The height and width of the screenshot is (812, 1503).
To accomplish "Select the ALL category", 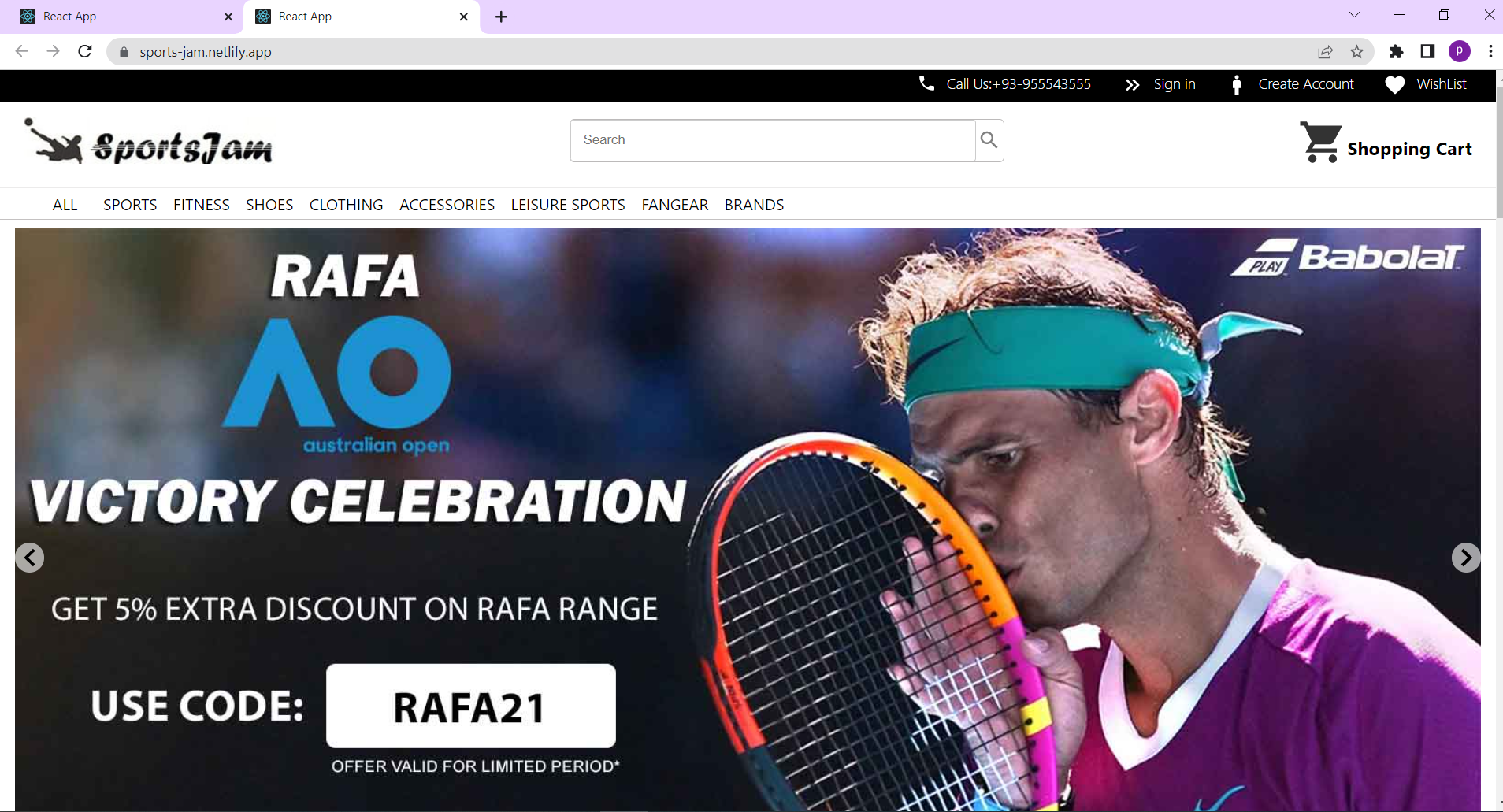I will pos(65,205).
